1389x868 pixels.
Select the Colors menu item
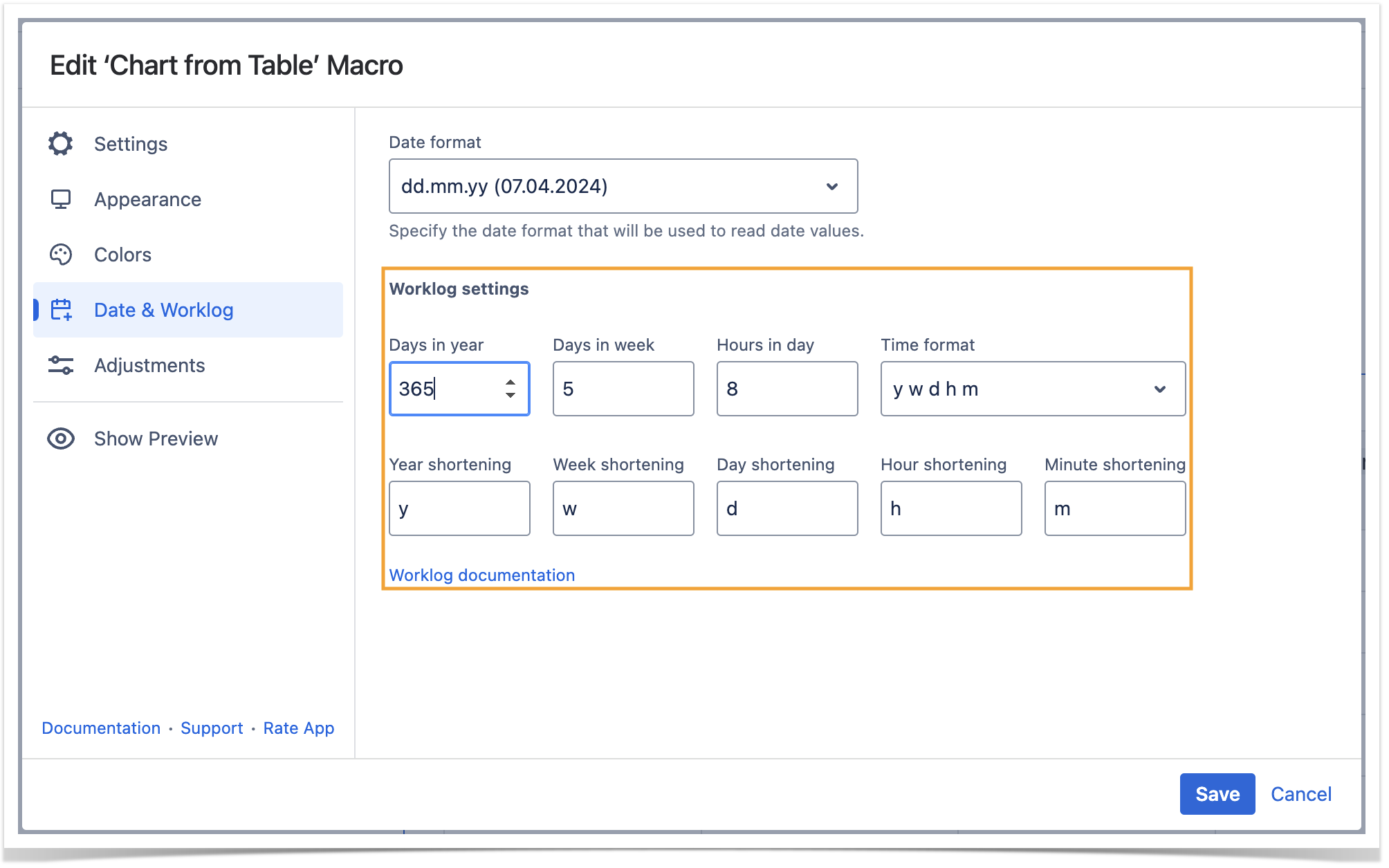pos(122,255)
